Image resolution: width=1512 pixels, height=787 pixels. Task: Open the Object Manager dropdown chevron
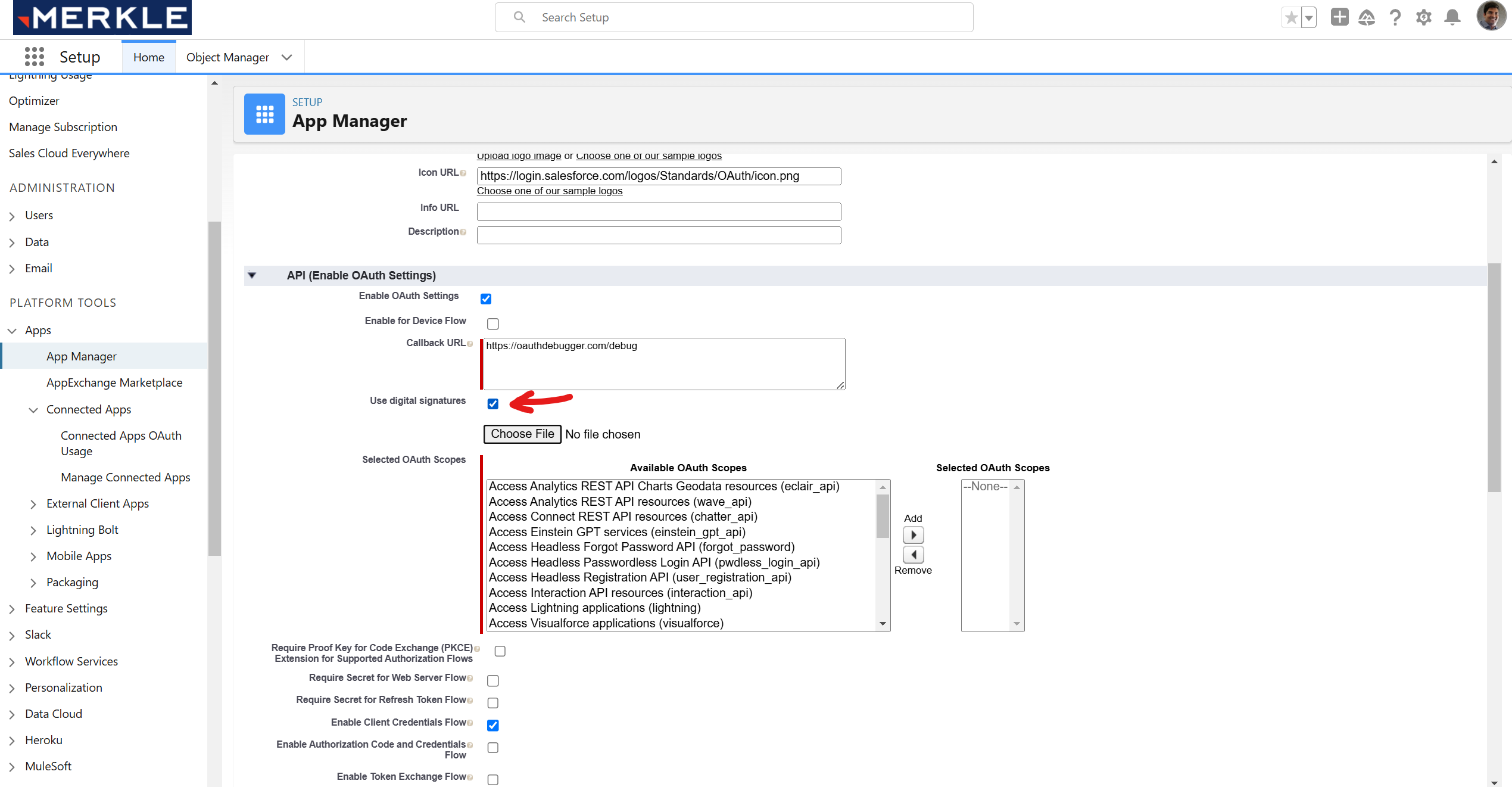(287, 57)
